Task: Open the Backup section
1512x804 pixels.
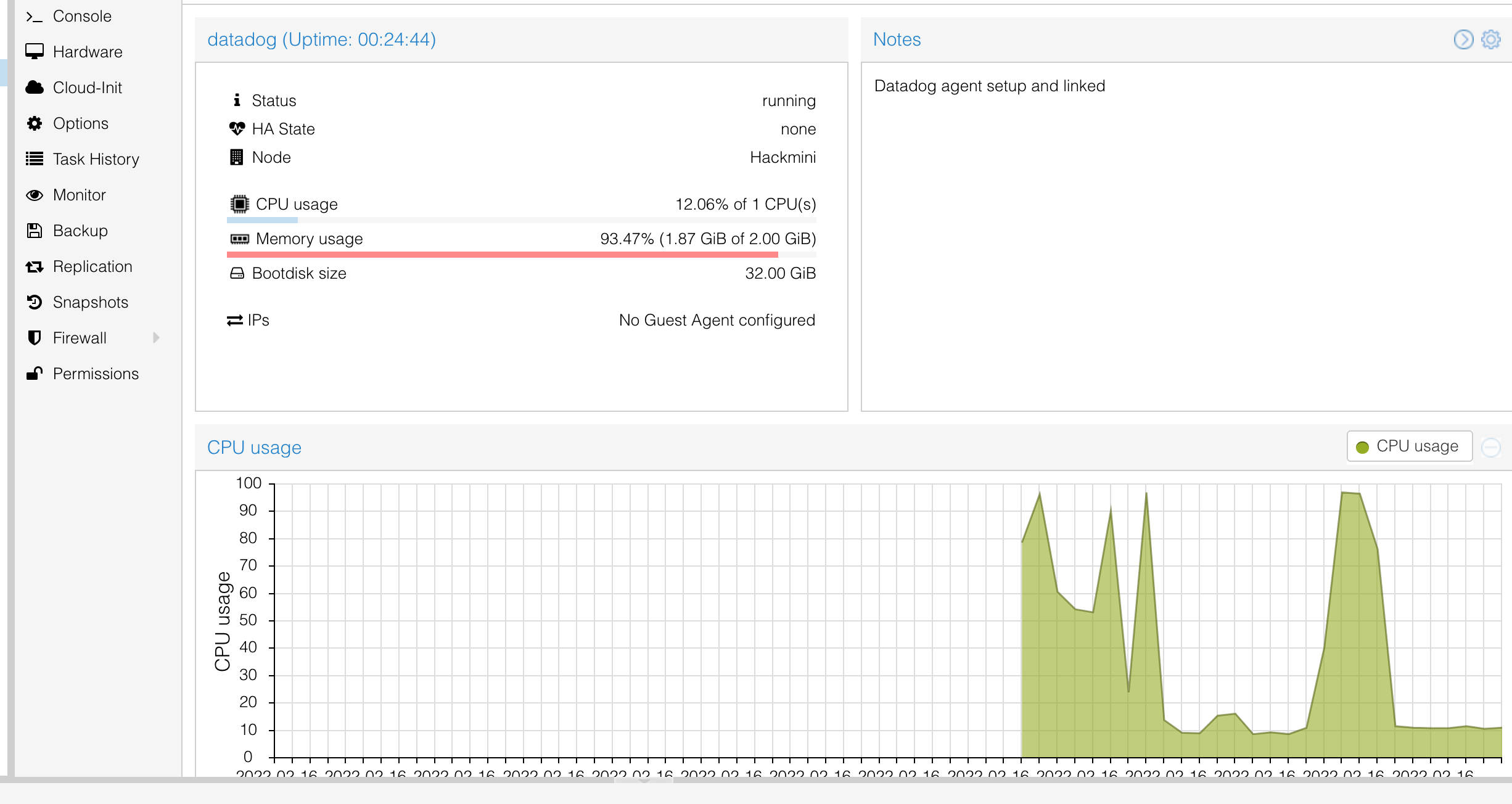Action: [80, 231]
